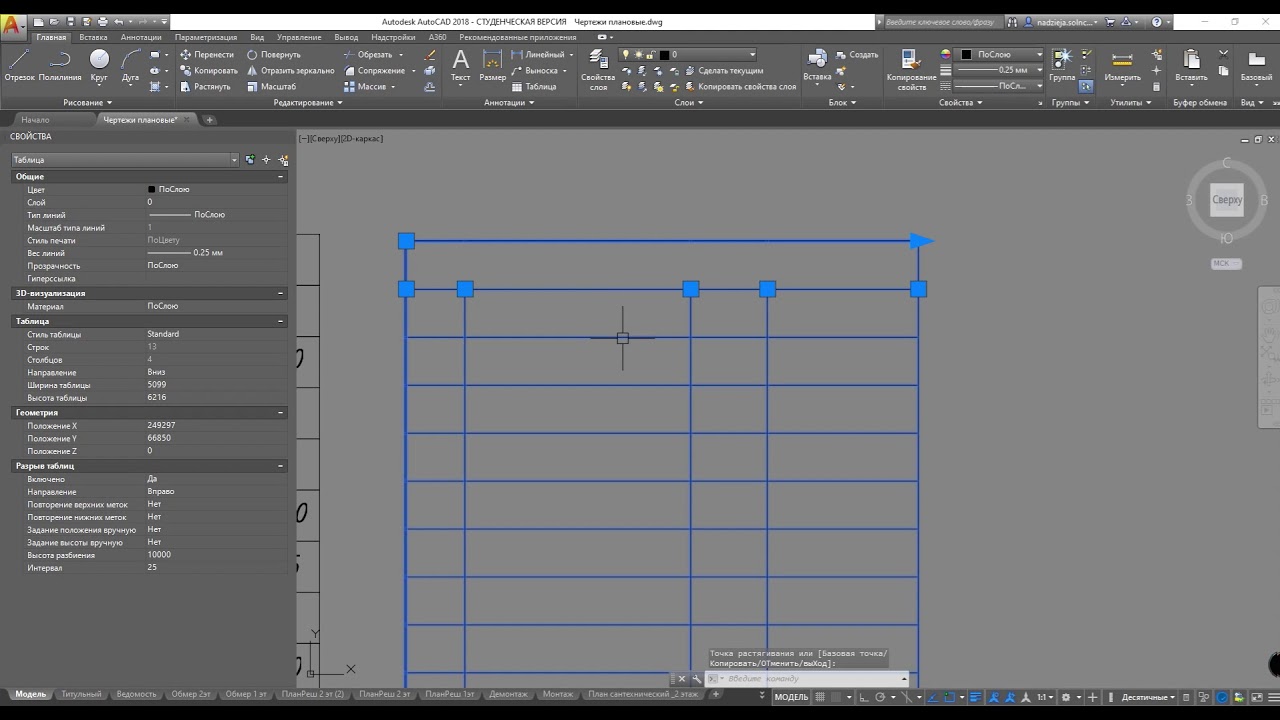This screenshot has width=1280, height=720.
Task: Open the Вставка ribbon tab
Action: (93, 37)
